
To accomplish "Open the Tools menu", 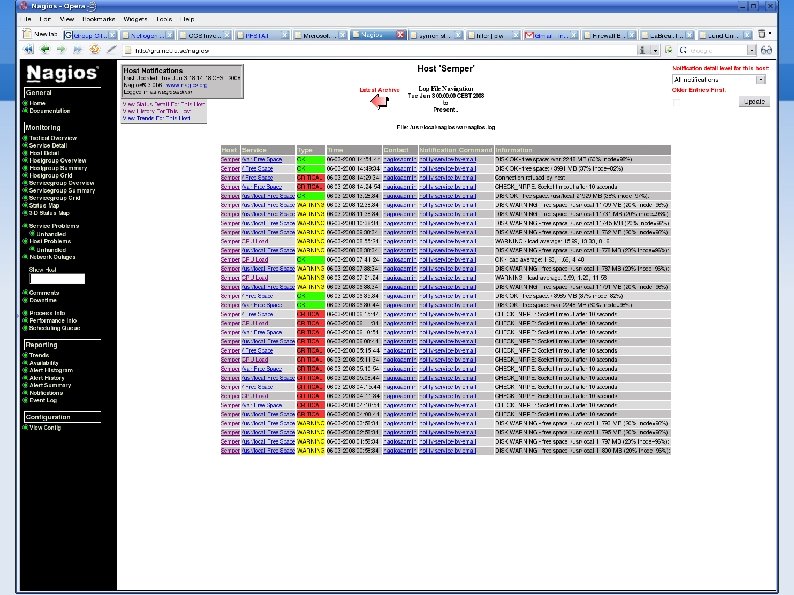I will pos(164,19).
